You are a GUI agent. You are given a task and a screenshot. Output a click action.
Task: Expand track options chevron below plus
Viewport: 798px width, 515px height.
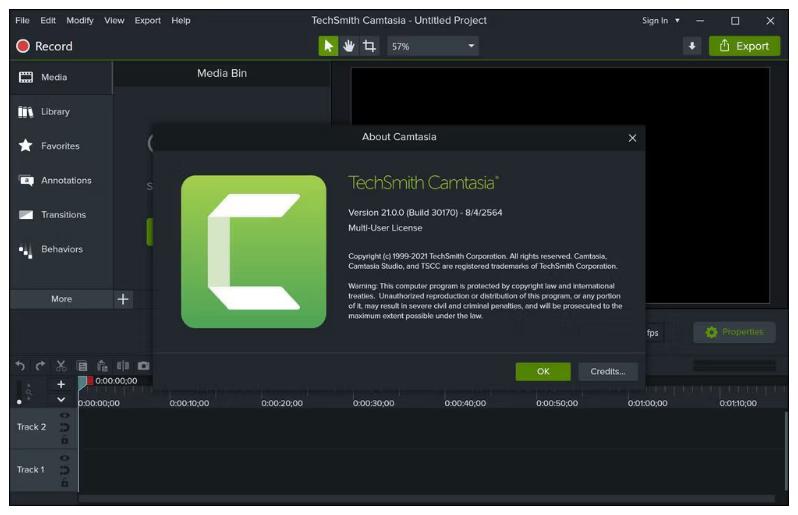[60, 400]
